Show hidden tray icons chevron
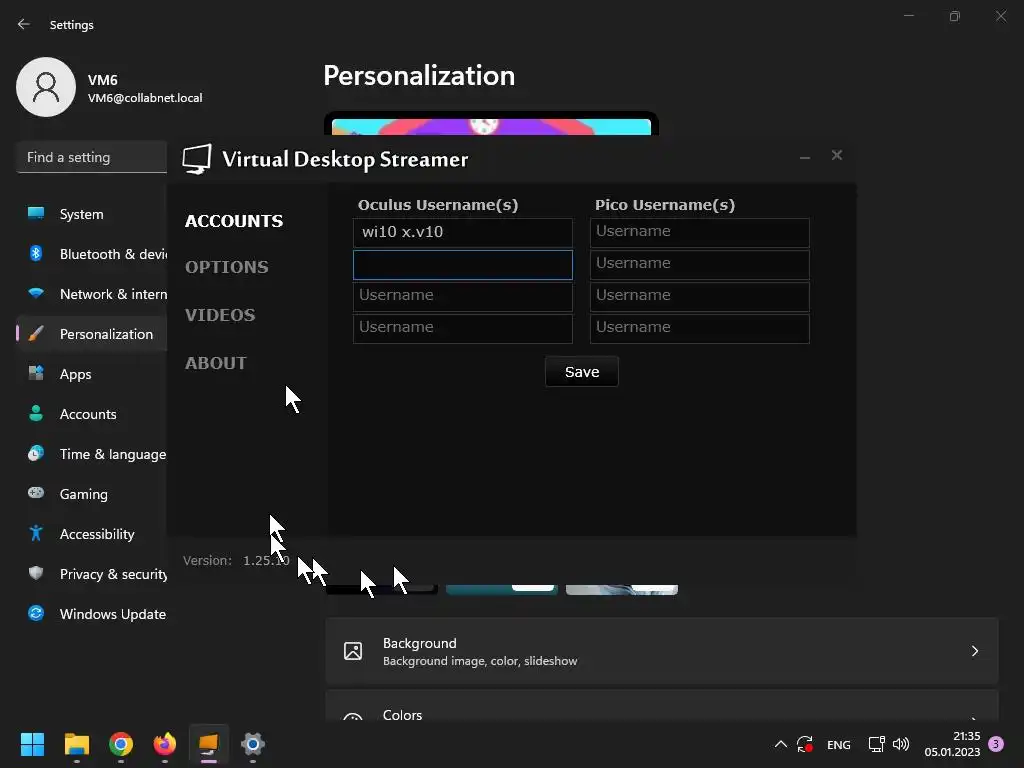This screenshot has height=768, width=1024. click(x=780, y=744)
